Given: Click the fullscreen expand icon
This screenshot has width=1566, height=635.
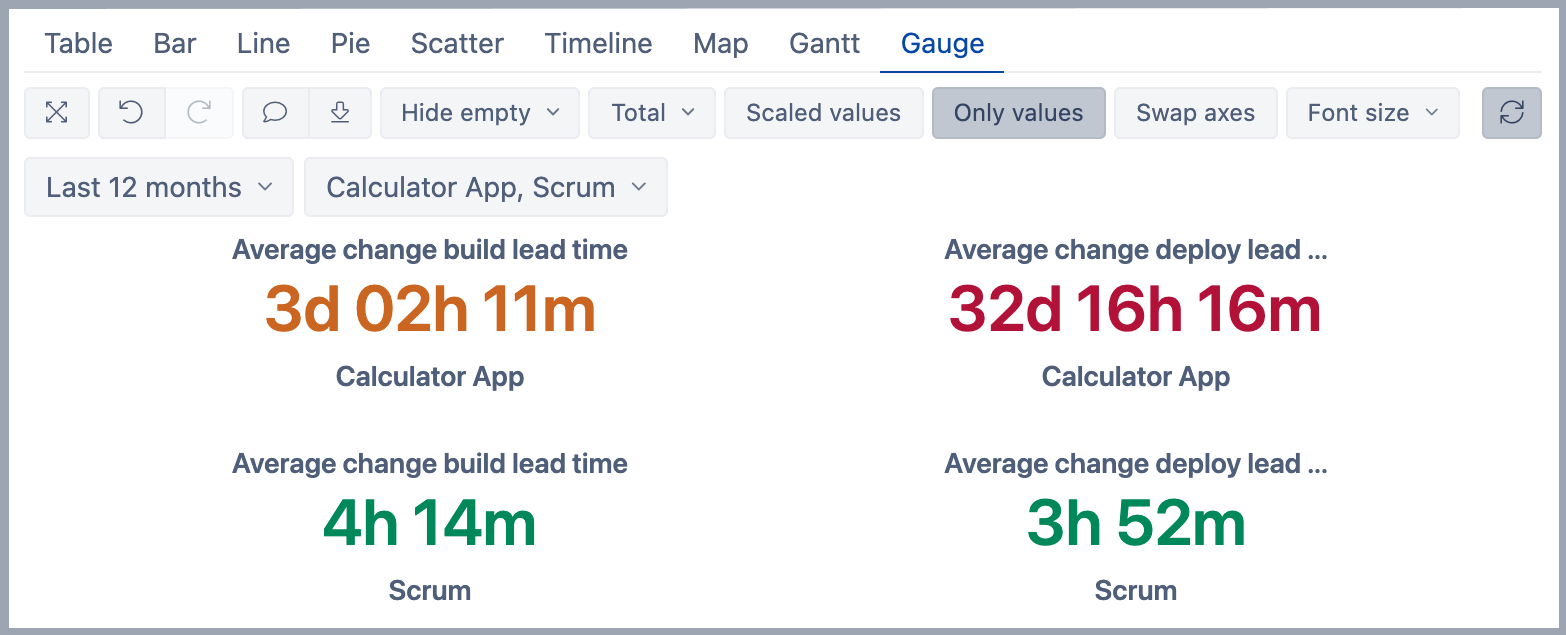Looking at the screenshot, I should click(x=57, y=113).
